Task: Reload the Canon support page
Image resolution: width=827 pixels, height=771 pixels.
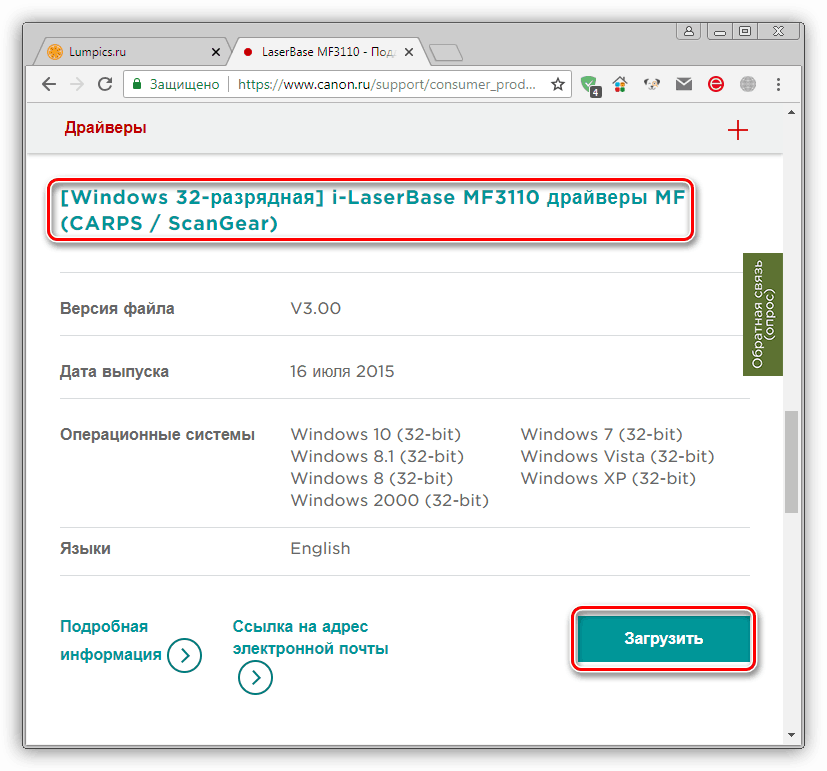Action: (x=104, y=85)
